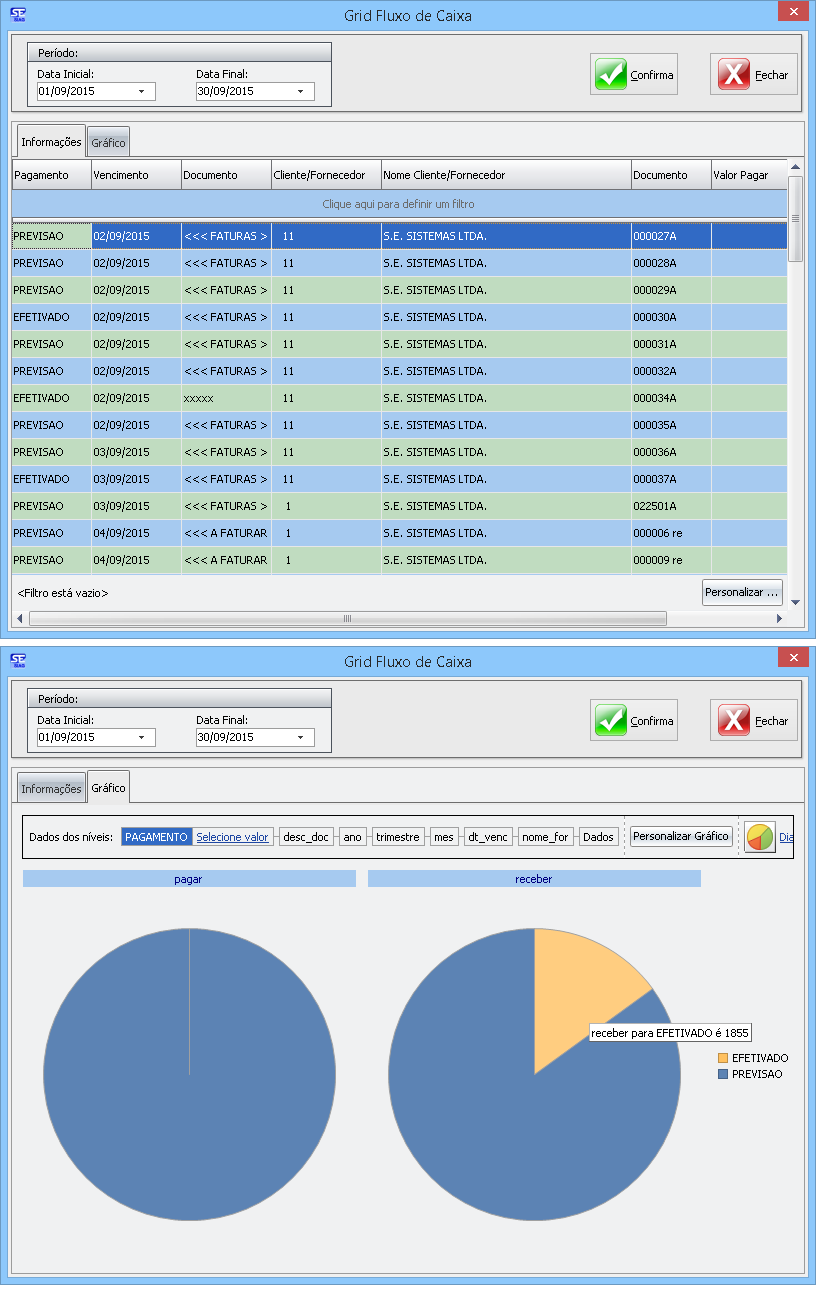820x1292 pixels.
Task: Open Data Final dropdown in bottom window
Action: pyautogui.click(x=300, y=738)
